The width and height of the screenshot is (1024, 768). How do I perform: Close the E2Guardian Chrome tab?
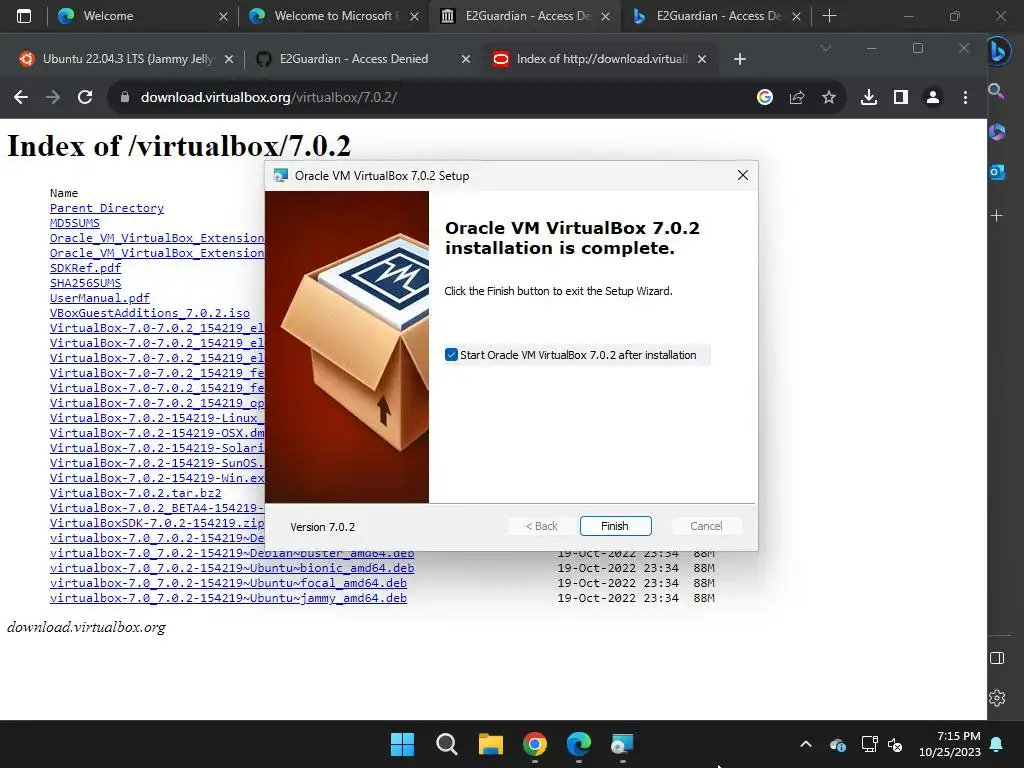tap(466, 59)
